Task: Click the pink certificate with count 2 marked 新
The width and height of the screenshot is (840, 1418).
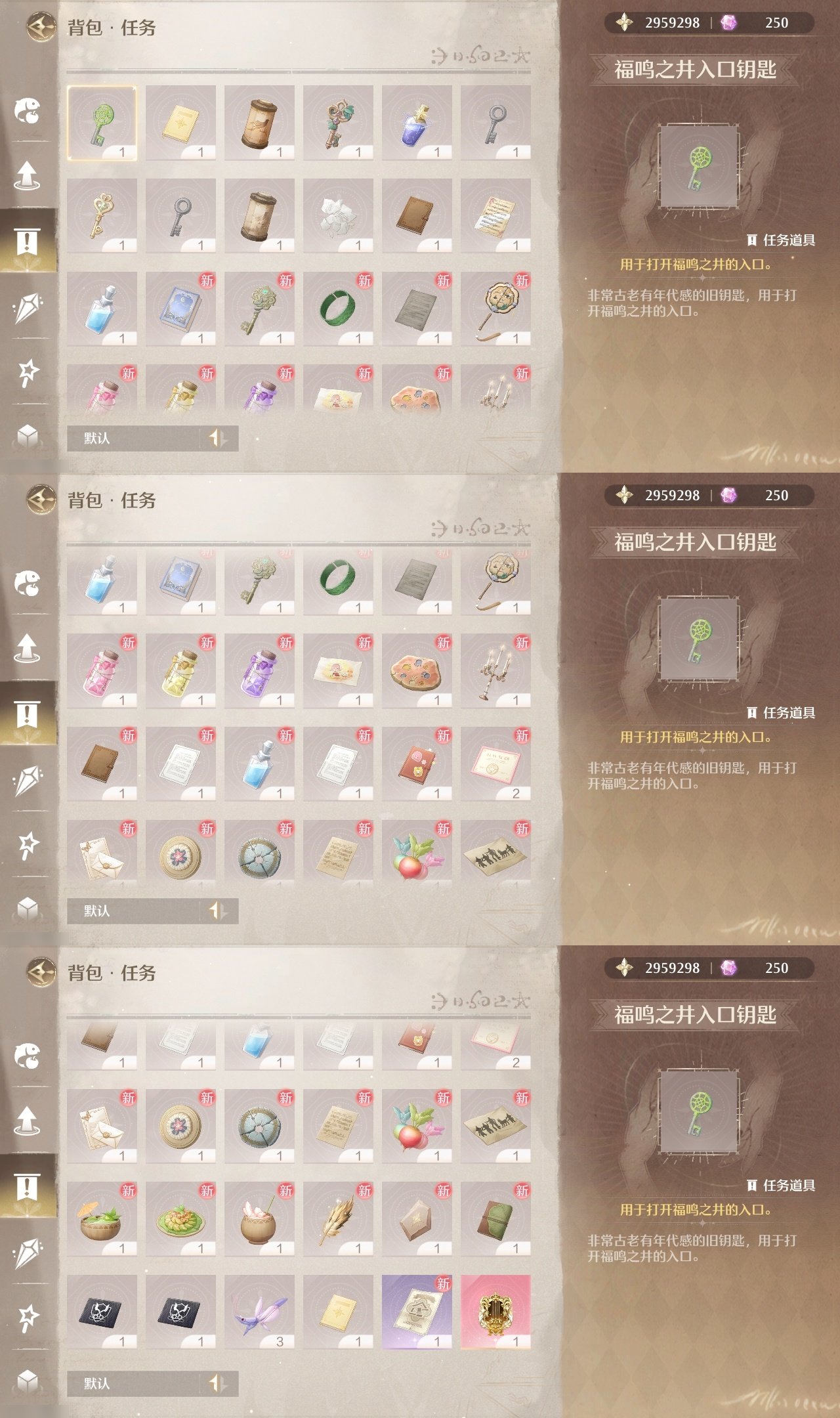Action: tap(495, 763)
